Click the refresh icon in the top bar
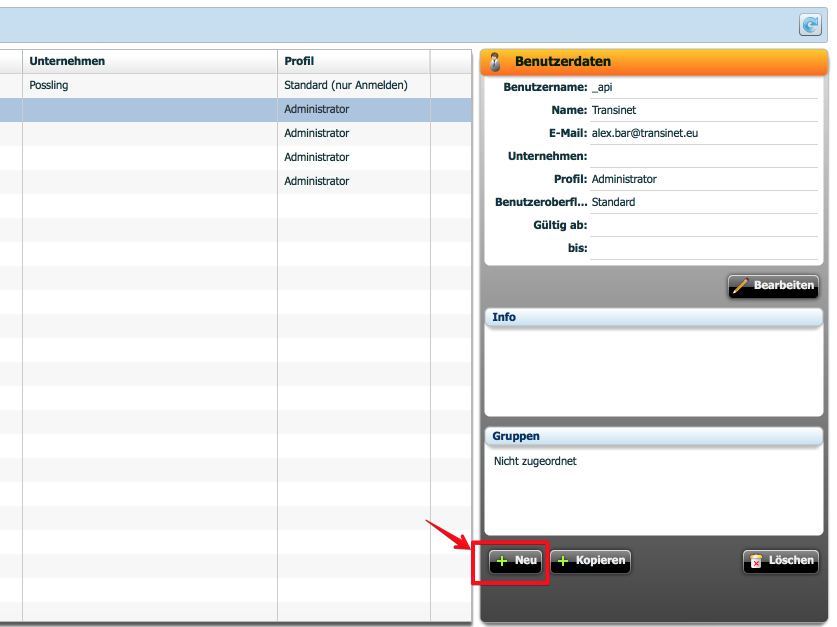This screenshot has width=837, height=627. click(809, 25)
